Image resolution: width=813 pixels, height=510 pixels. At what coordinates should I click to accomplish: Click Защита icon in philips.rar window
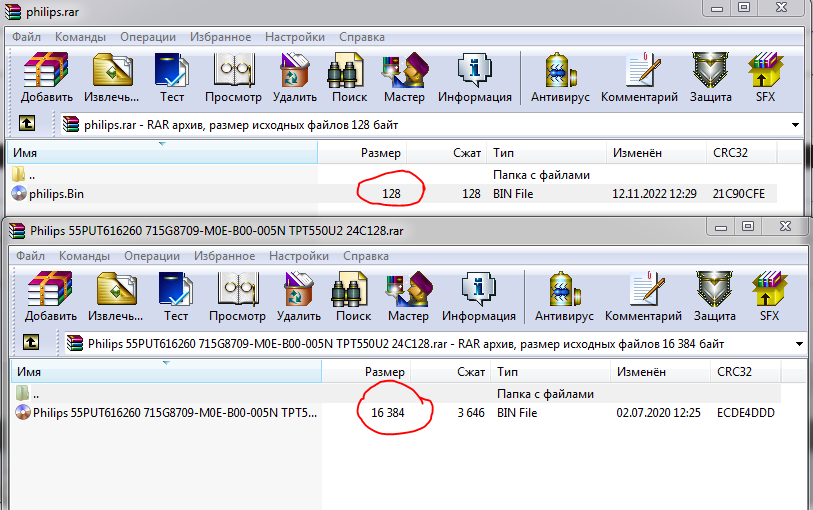[710, 77]
